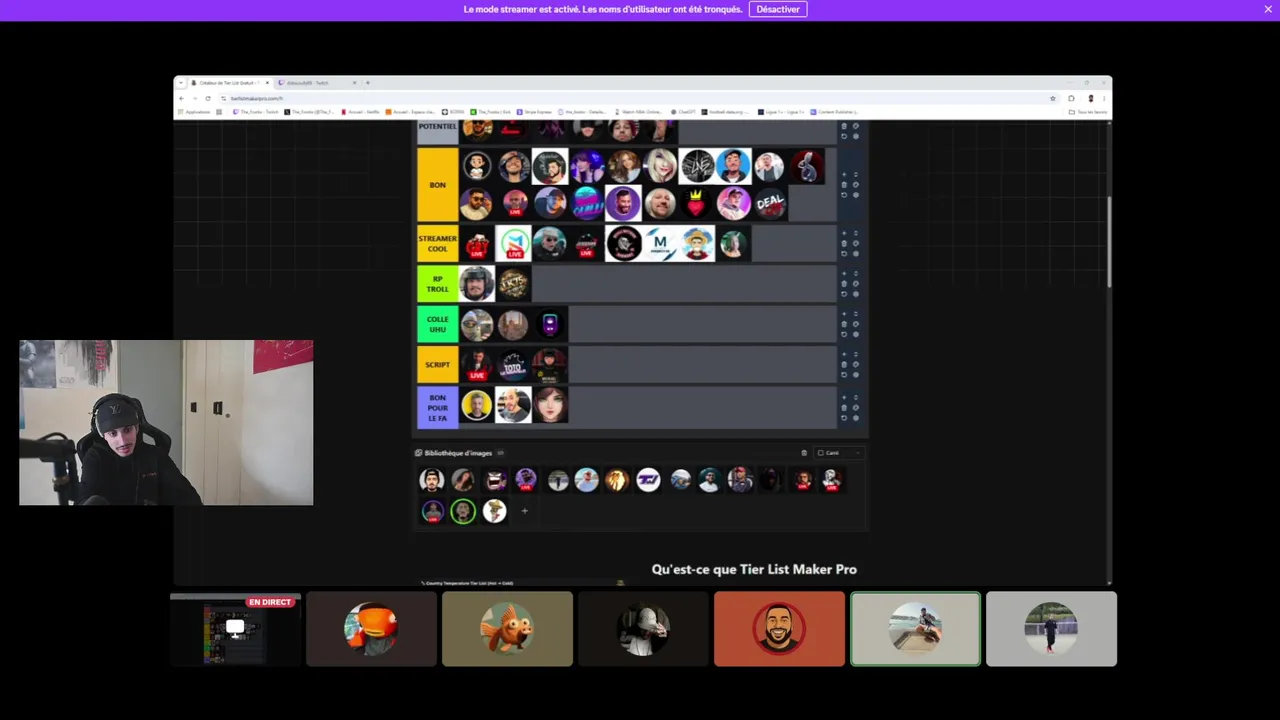Open the Applications bookmark shortcut
The width and height of the screenshot is (1280, 720).
[194, 112]
